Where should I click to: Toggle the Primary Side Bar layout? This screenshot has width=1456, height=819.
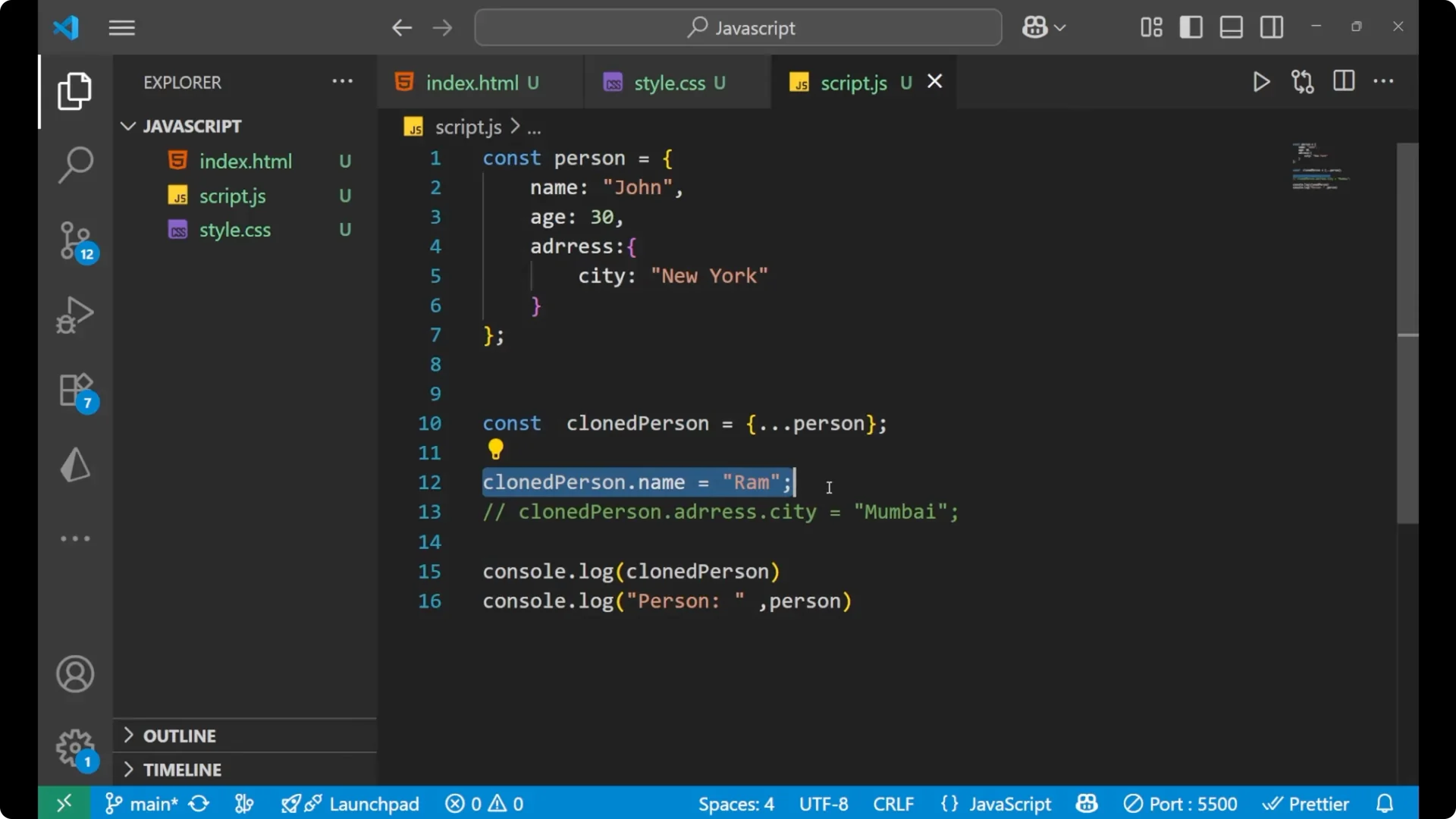click(x=1191, y=27)
